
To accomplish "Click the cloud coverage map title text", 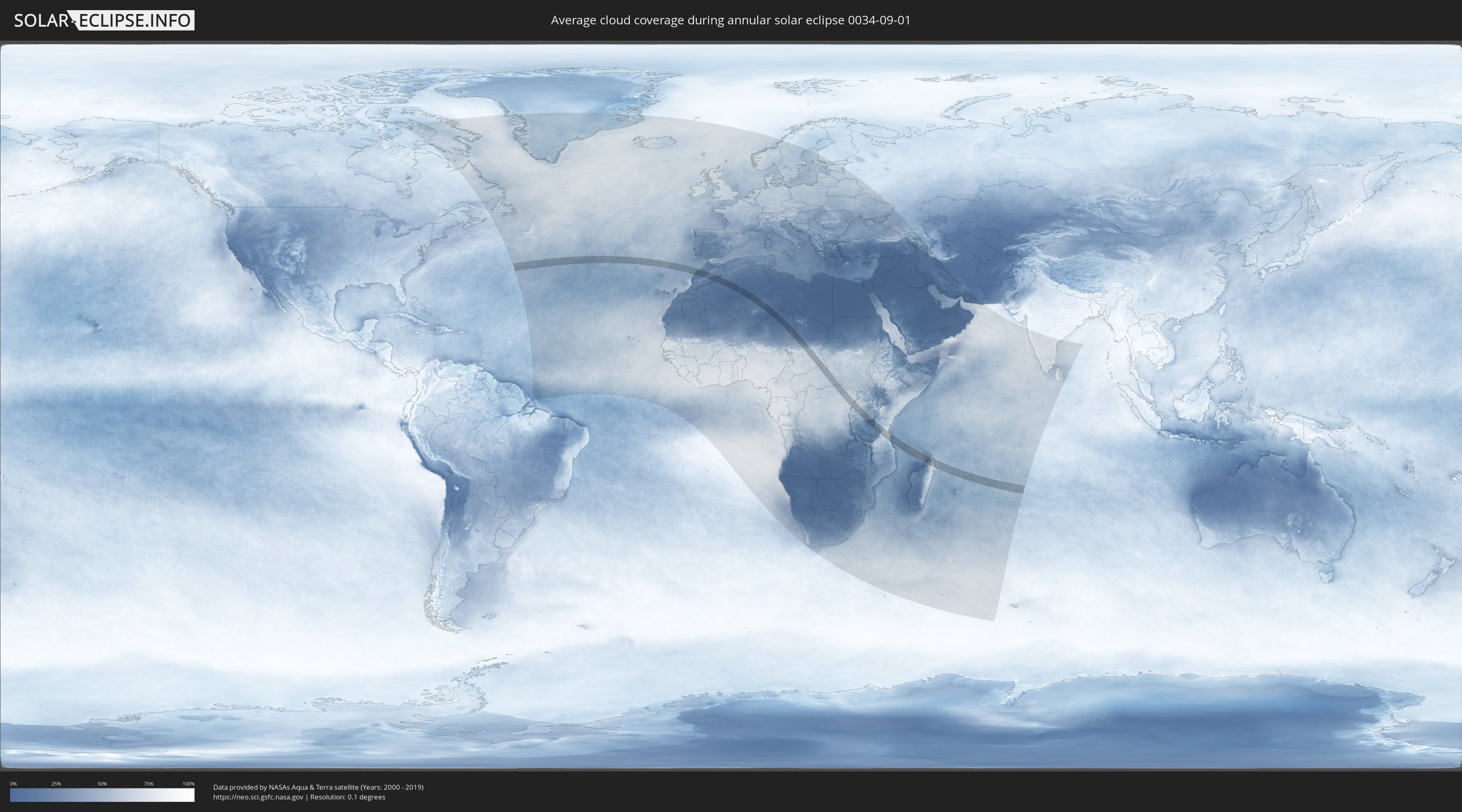I will pyautogui.click(x=731, y=20).
